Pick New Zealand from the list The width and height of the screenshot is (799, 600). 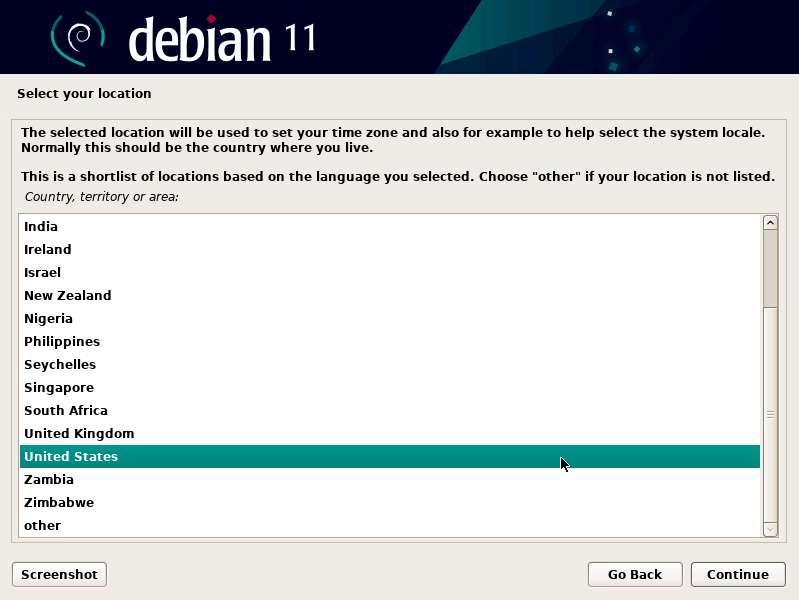68,295
